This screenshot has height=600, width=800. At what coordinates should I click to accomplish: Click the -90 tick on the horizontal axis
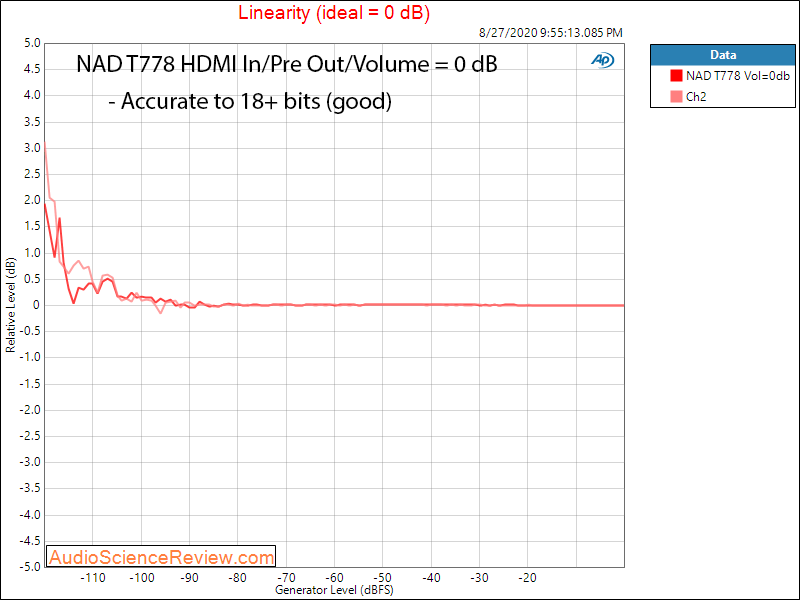(189, 578)
